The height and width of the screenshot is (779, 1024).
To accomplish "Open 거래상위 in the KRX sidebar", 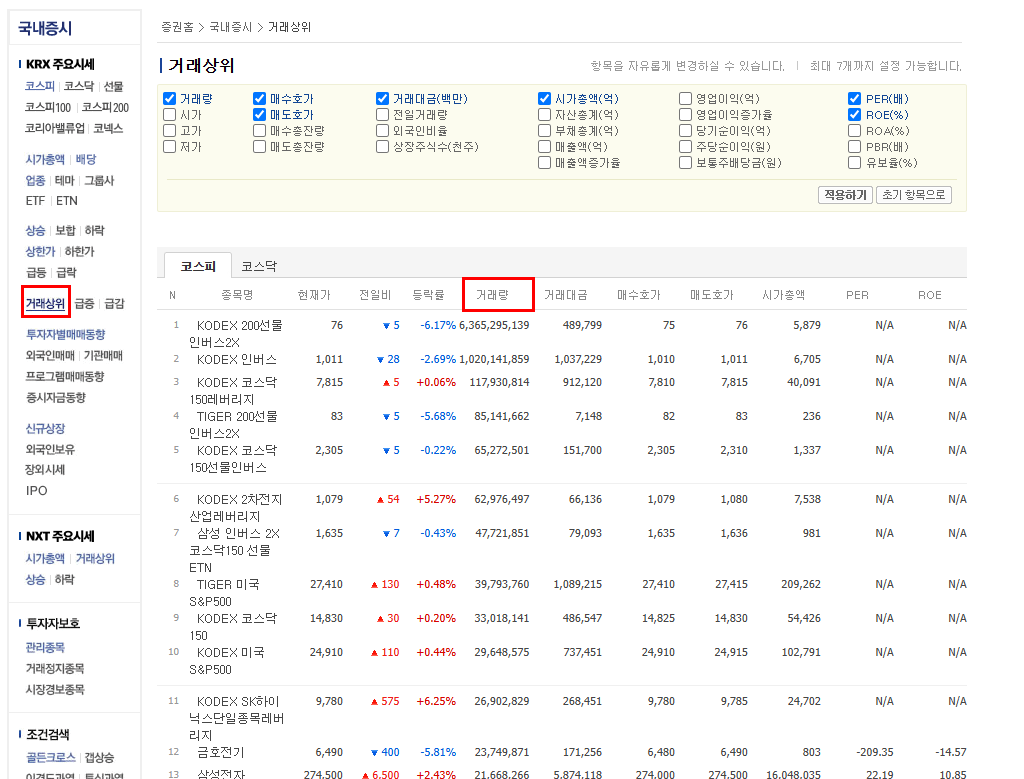I will (x=45, y=304).
